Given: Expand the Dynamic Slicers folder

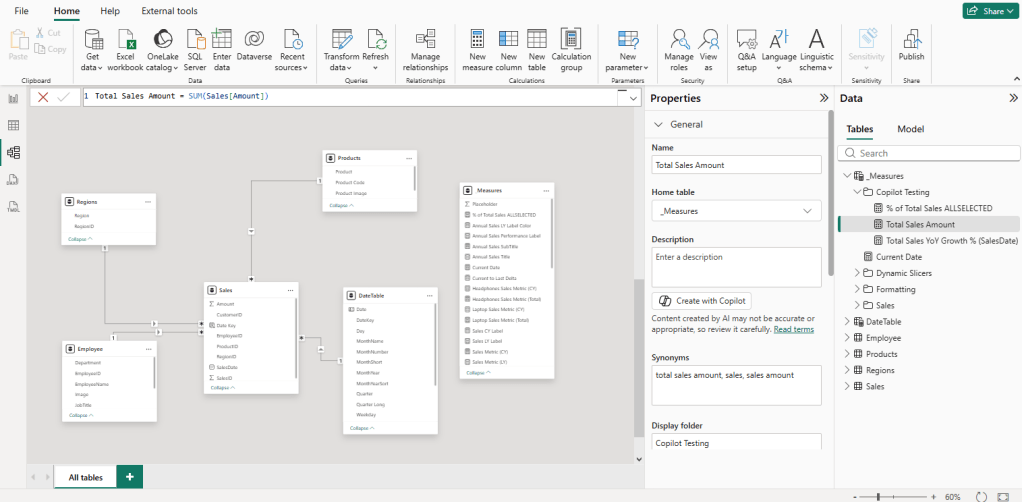Looking at the screenshot, I should point(856,273).
